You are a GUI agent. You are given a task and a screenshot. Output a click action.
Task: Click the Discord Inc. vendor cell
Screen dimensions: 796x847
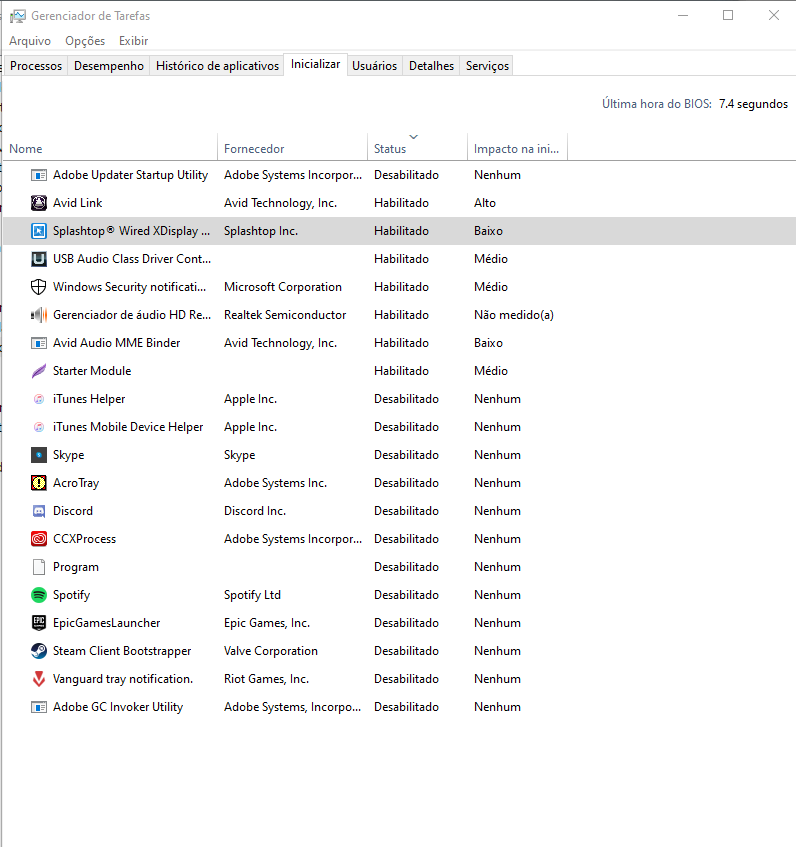coord(255,511)
